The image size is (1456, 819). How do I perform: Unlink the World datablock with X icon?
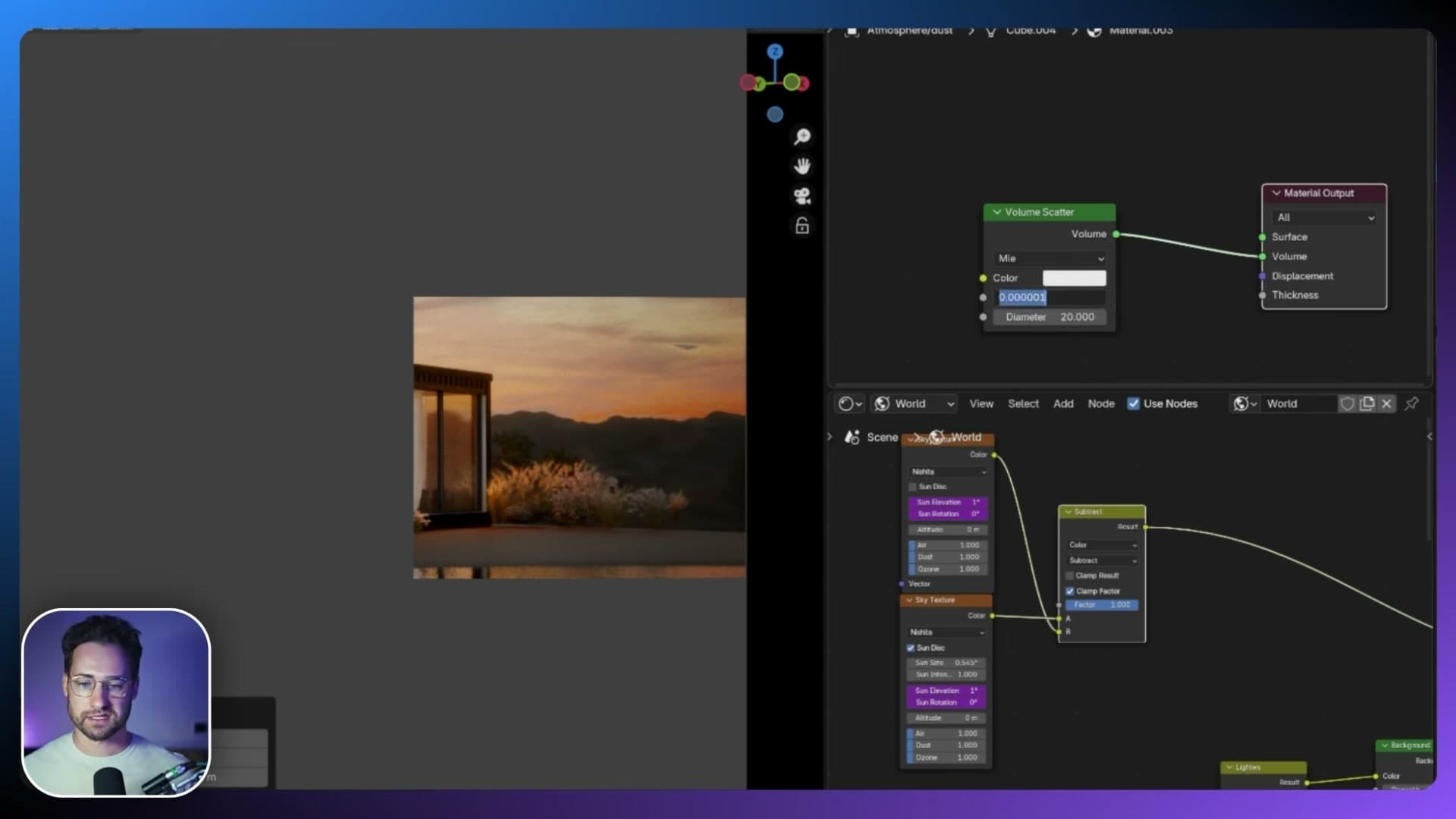click(x=1386, y=404)
